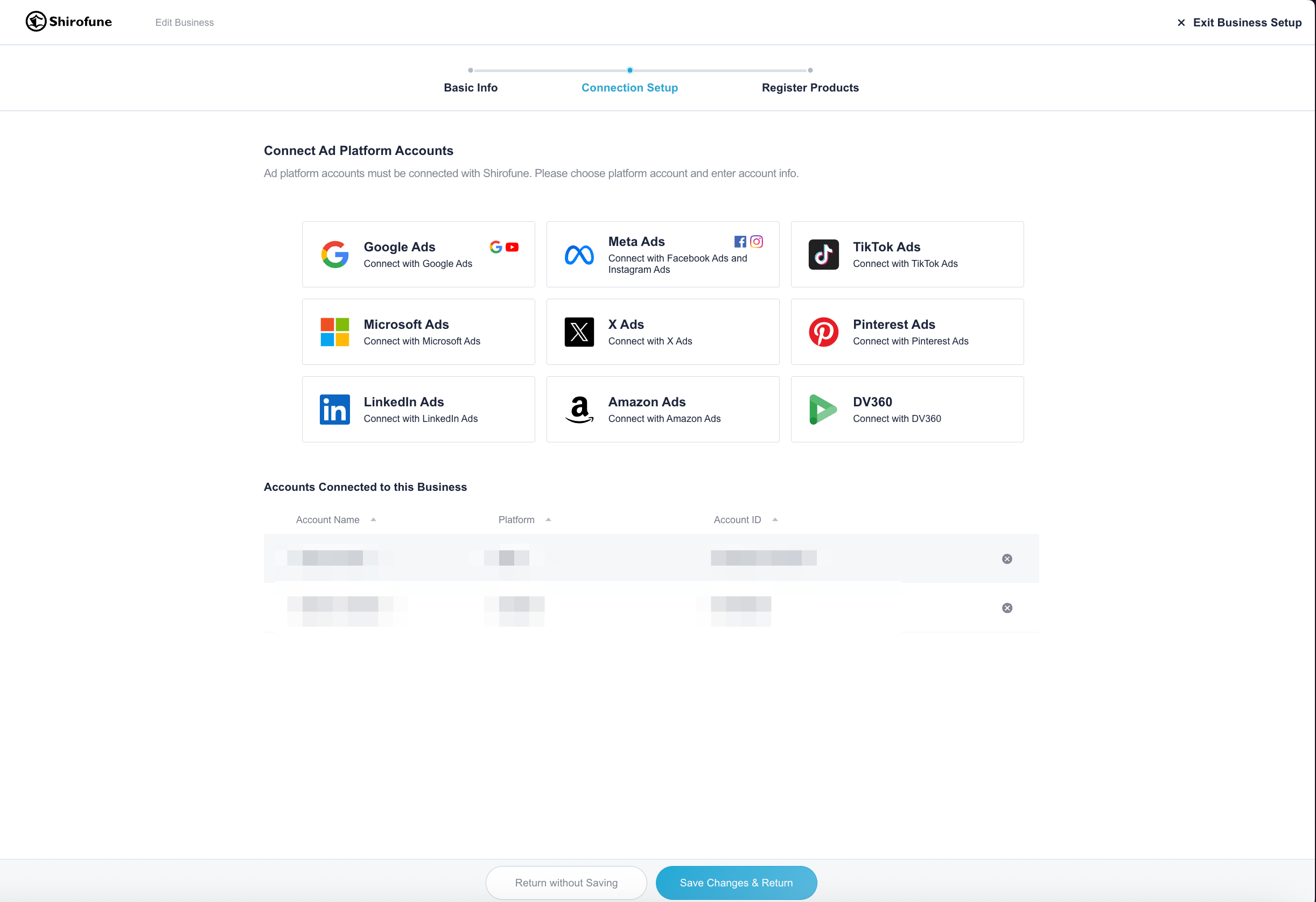
Task: Click the Basic Info progress dot
Action: coord(471,70)
